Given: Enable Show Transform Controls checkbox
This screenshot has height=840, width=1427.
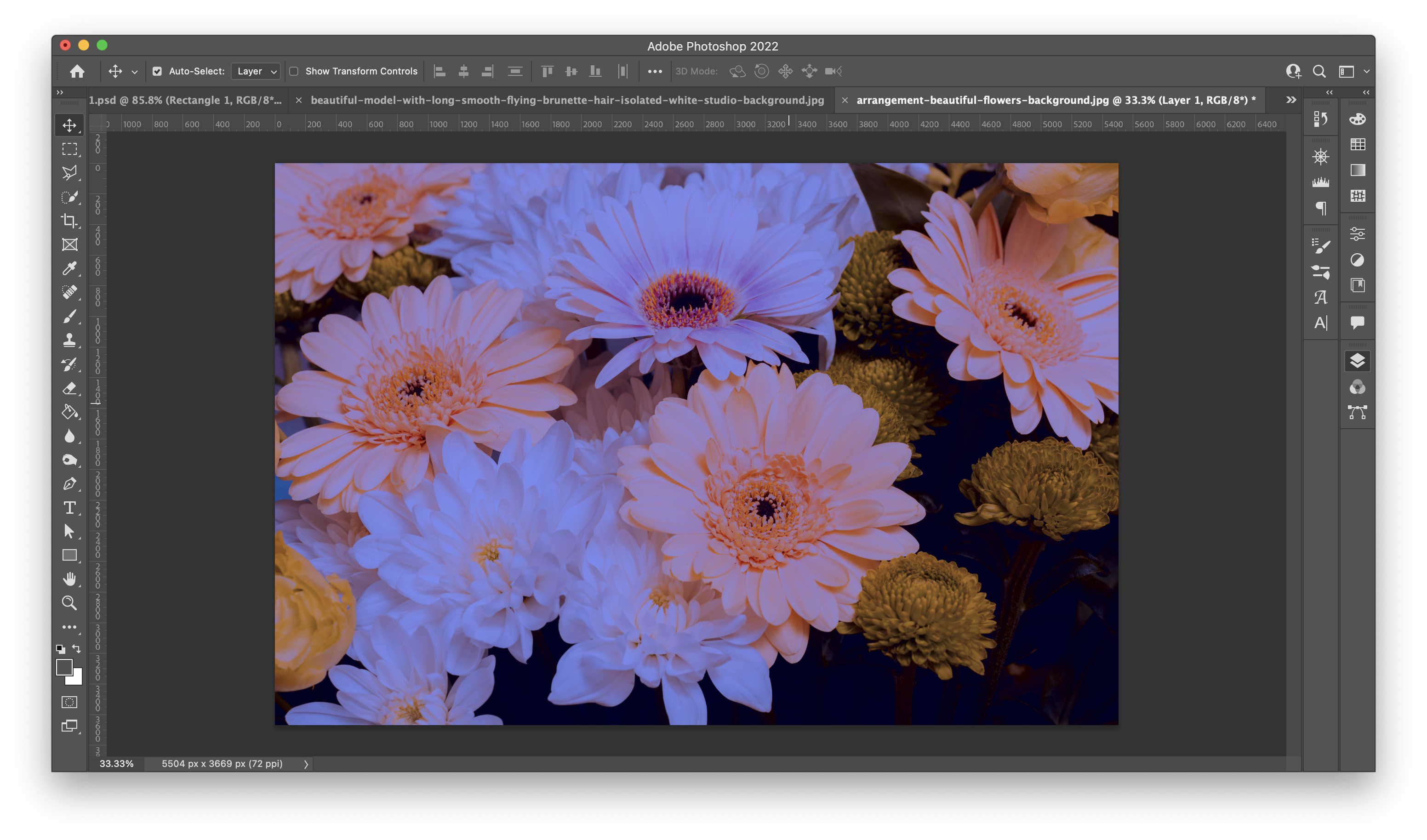Looking at the screenshot, I should (x=294, y=71).
